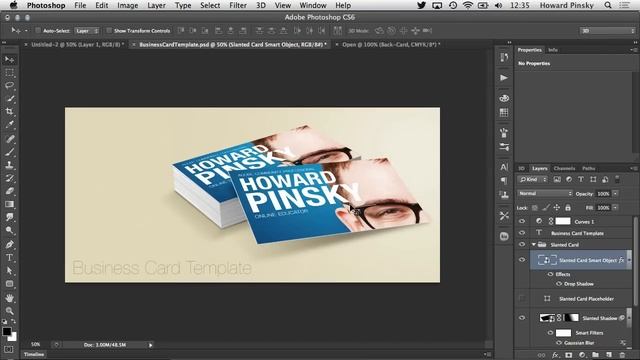Select the Dodge tool

coord(9,231)
